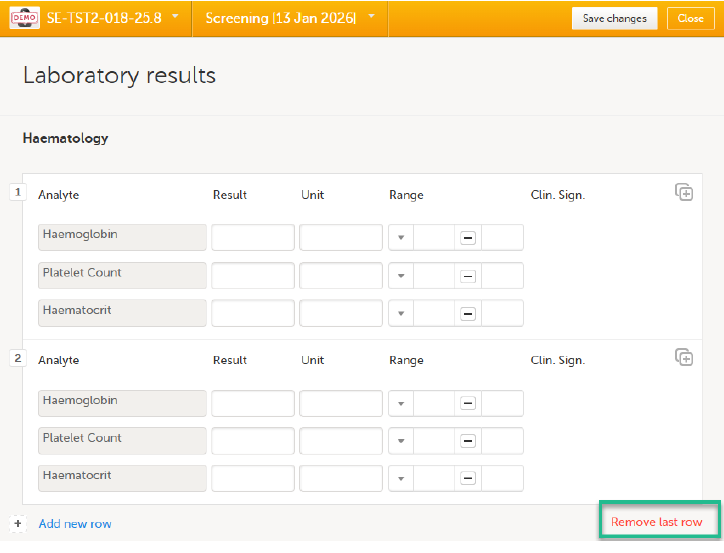Click minus icon in row 2 Haematocrit range

(x=467, y=479)
